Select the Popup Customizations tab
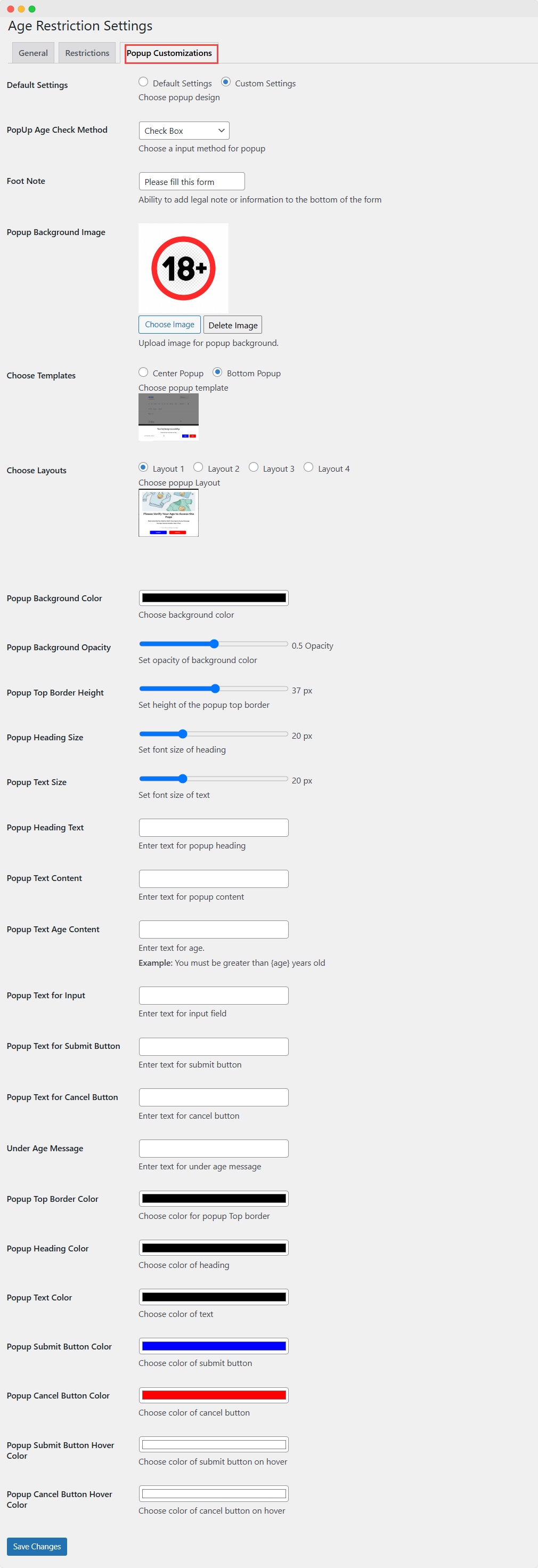The height and width of the screenshot is (1568, 538). pyautogui.click(x=170, y=54)
